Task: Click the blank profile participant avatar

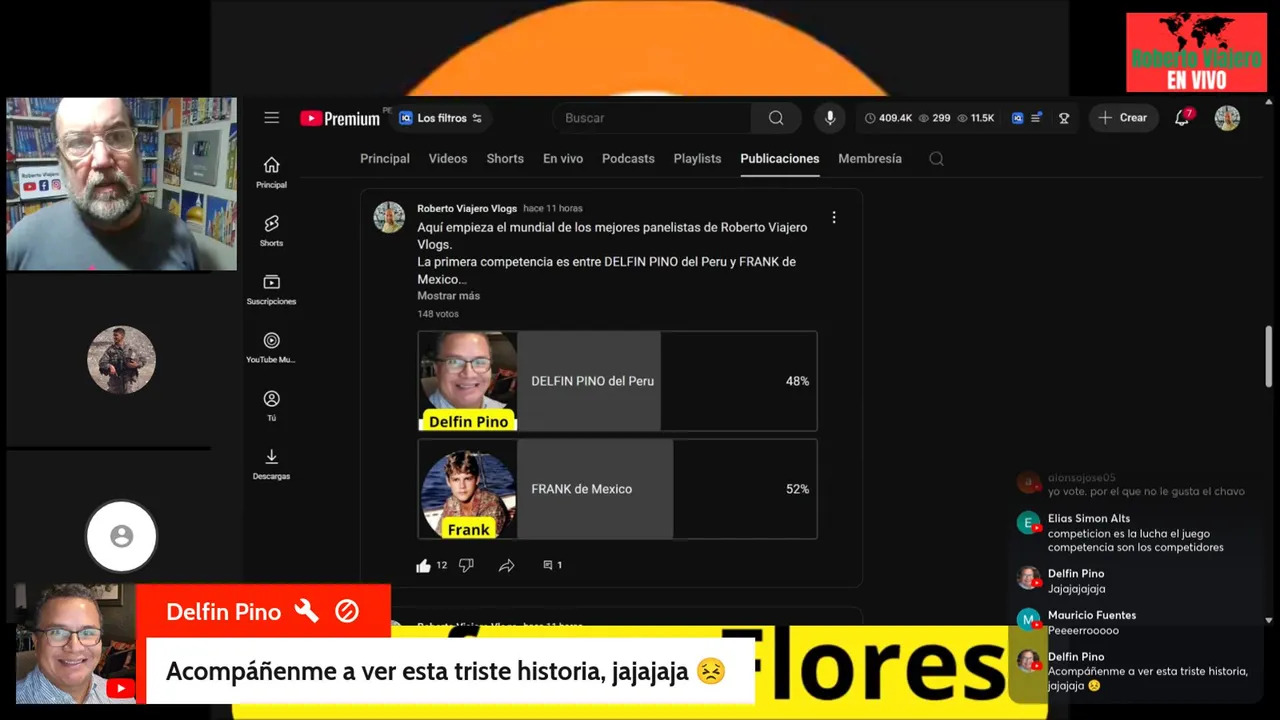Action: click(121, 537)
